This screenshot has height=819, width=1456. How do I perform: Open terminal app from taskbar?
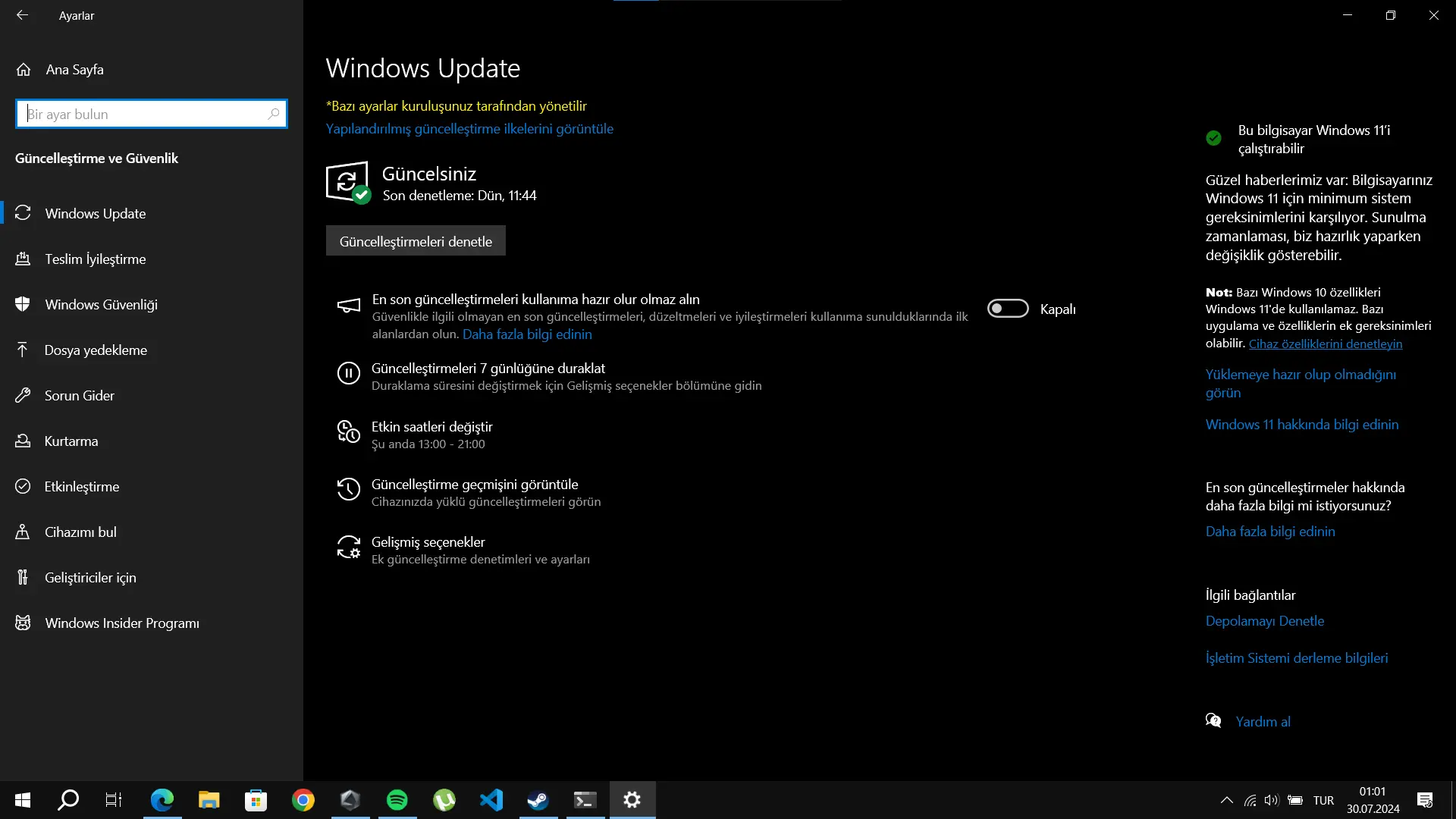585,800
